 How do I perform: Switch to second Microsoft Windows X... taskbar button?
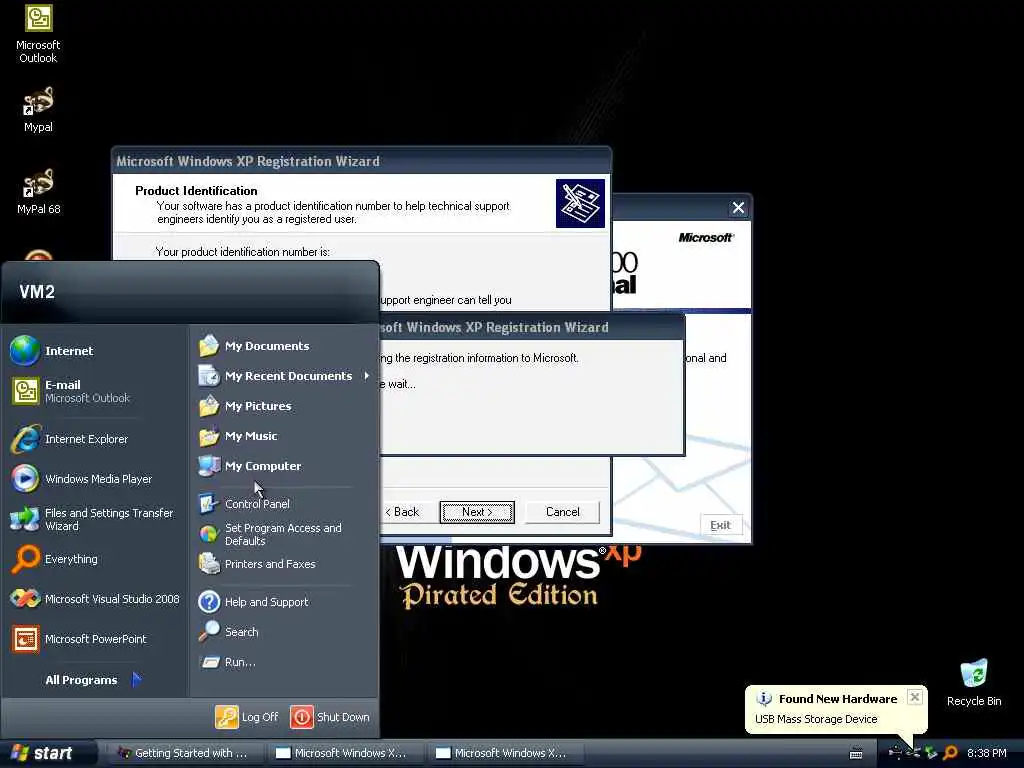click(x=505, y=753)
